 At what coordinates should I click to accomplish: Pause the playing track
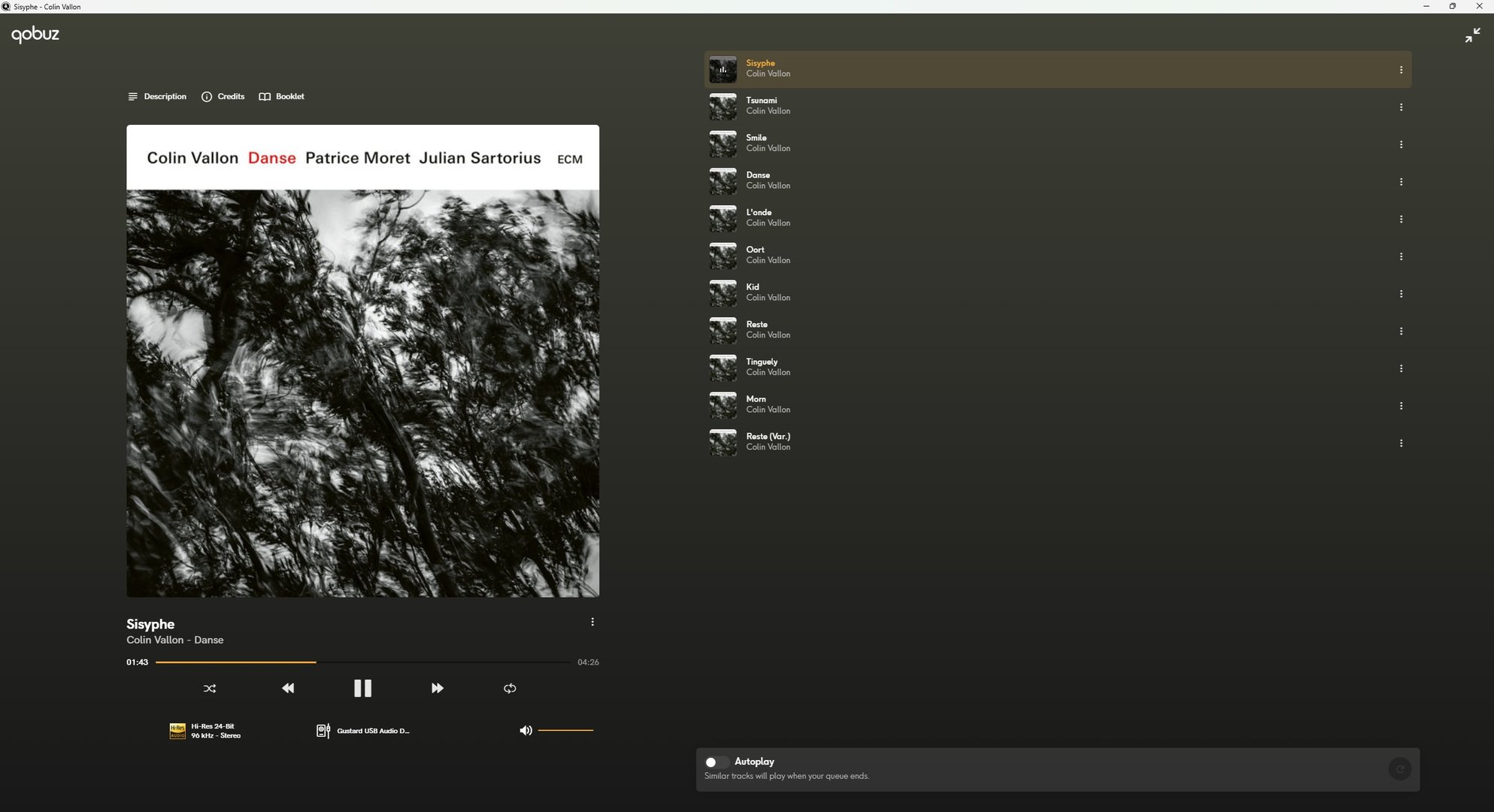pyautogui.click(x=362, y=688)
